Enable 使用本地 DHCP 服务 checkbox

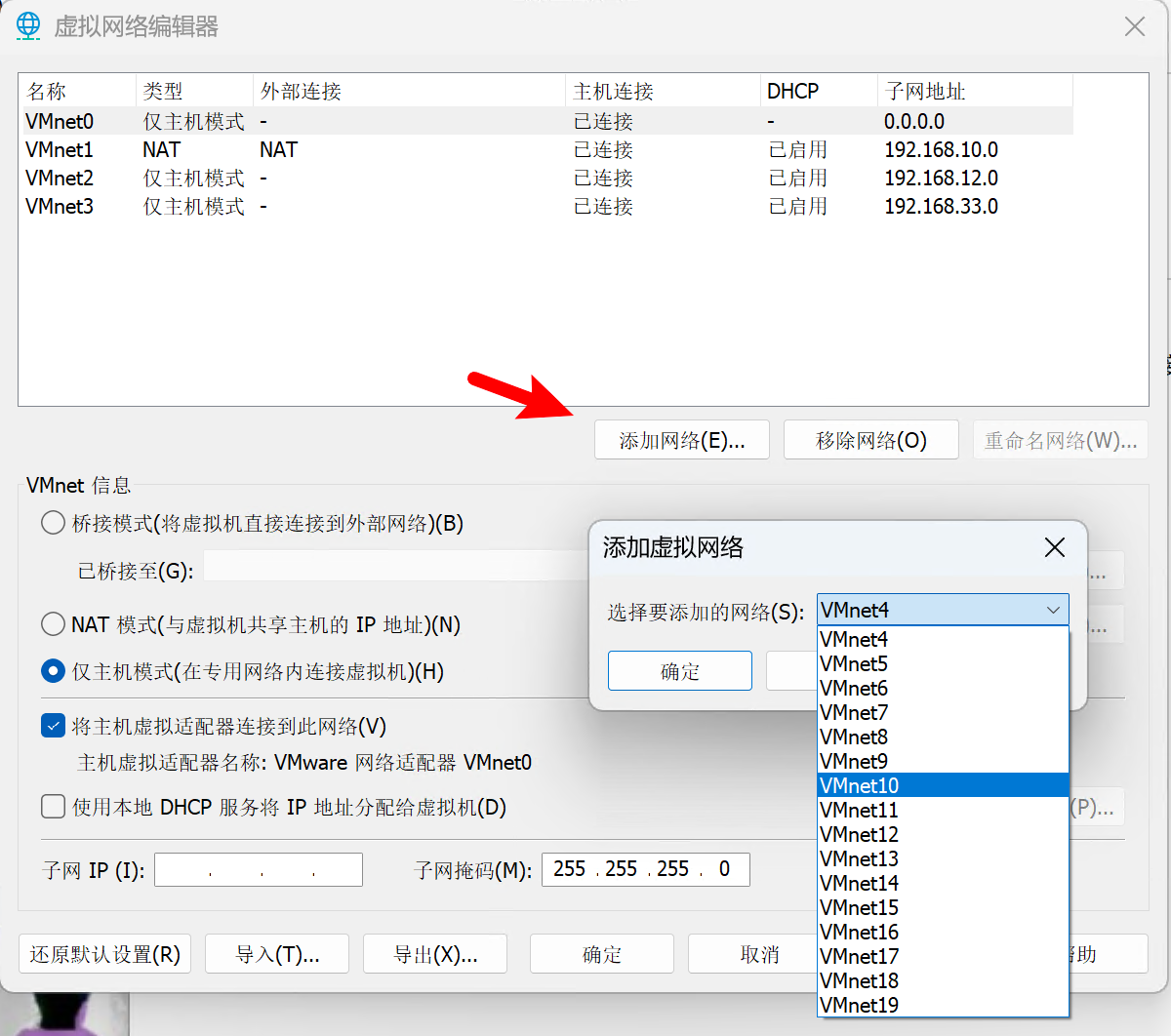[x=54, y=807]
